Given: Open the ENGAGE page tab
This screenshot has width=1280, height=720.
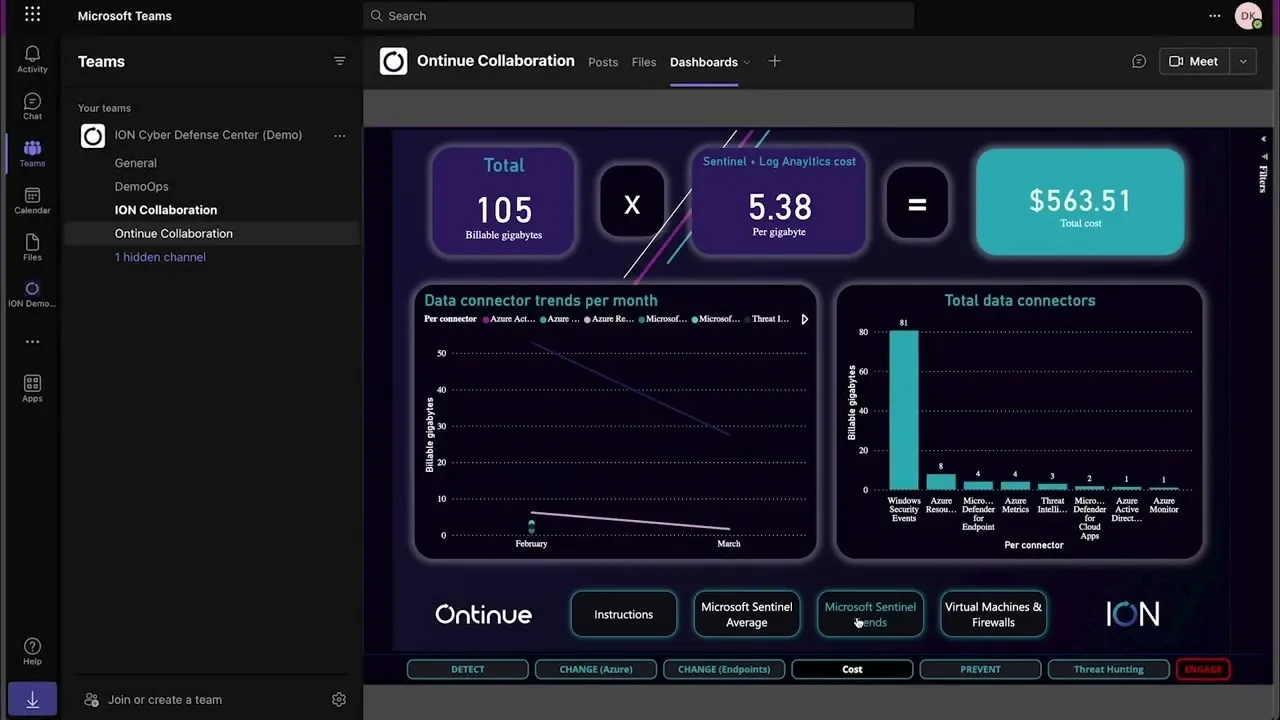Looking at the screenshot, I should tap(1203, 669).
